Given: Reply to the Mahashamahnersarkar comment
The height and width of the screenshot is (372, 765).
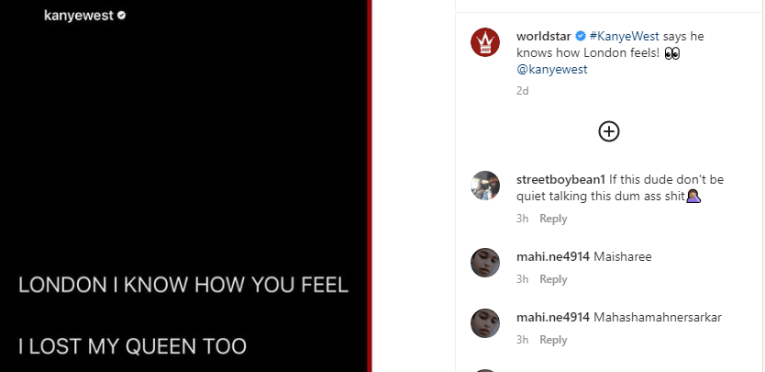Looking at the screenshot, I should [553, 340].
